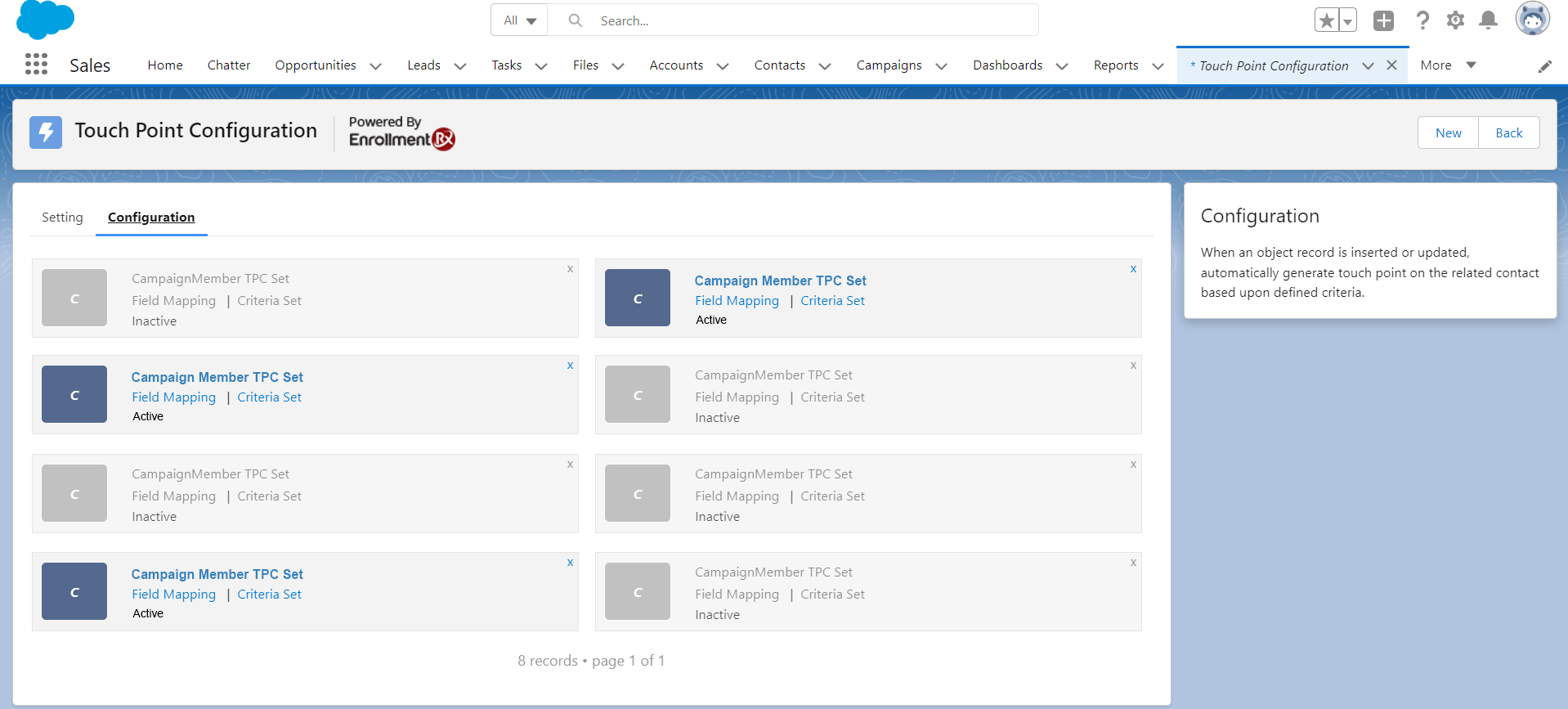Open the All search scope dropdown
Image resolution: width=1568 pixels, height=709 pixels.
click(519, 20)
